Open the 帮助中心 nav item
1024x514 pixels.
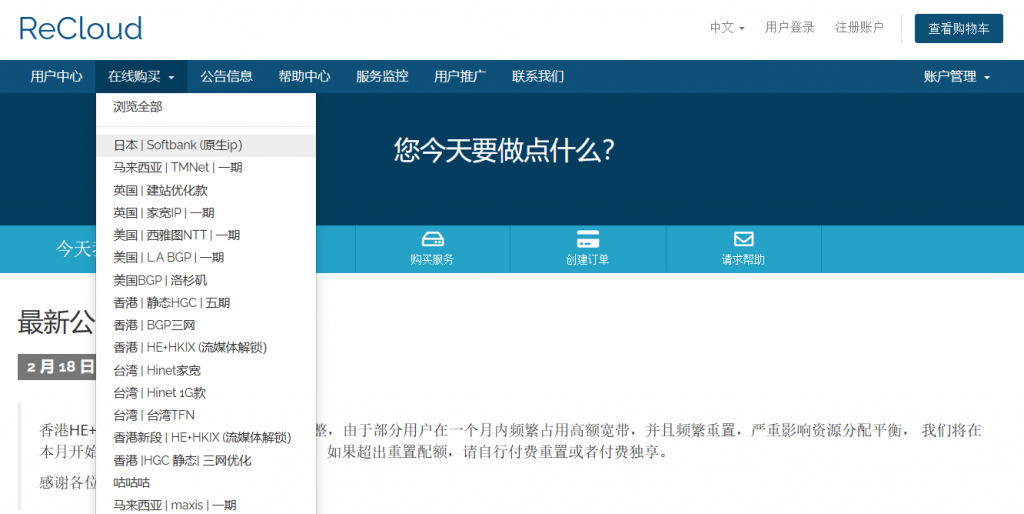pos(304,76)
